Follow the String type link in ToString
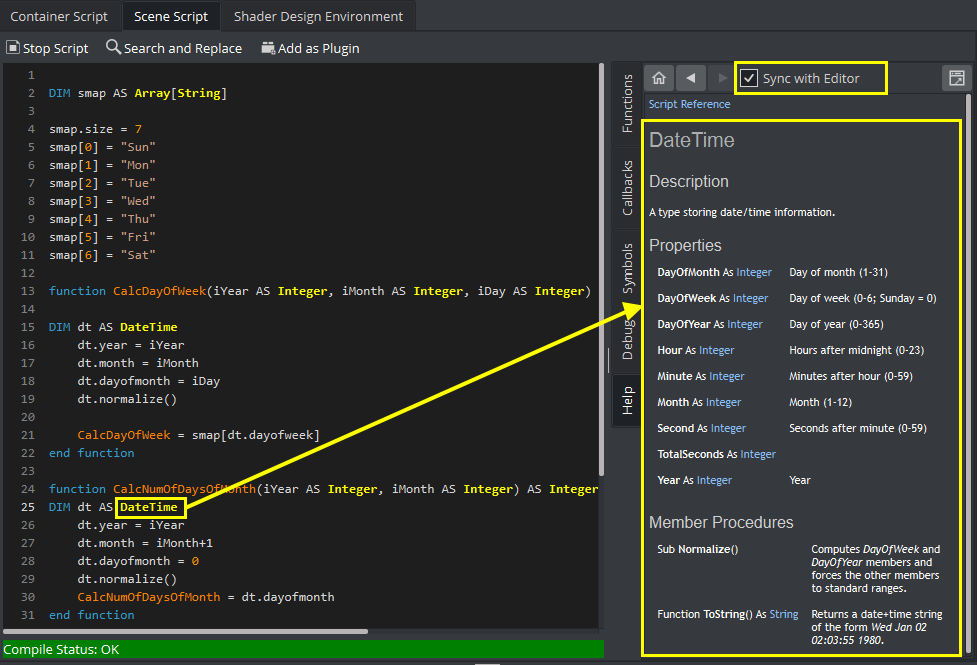The width and height of the screenshot is (977, 665). point(783,614)
